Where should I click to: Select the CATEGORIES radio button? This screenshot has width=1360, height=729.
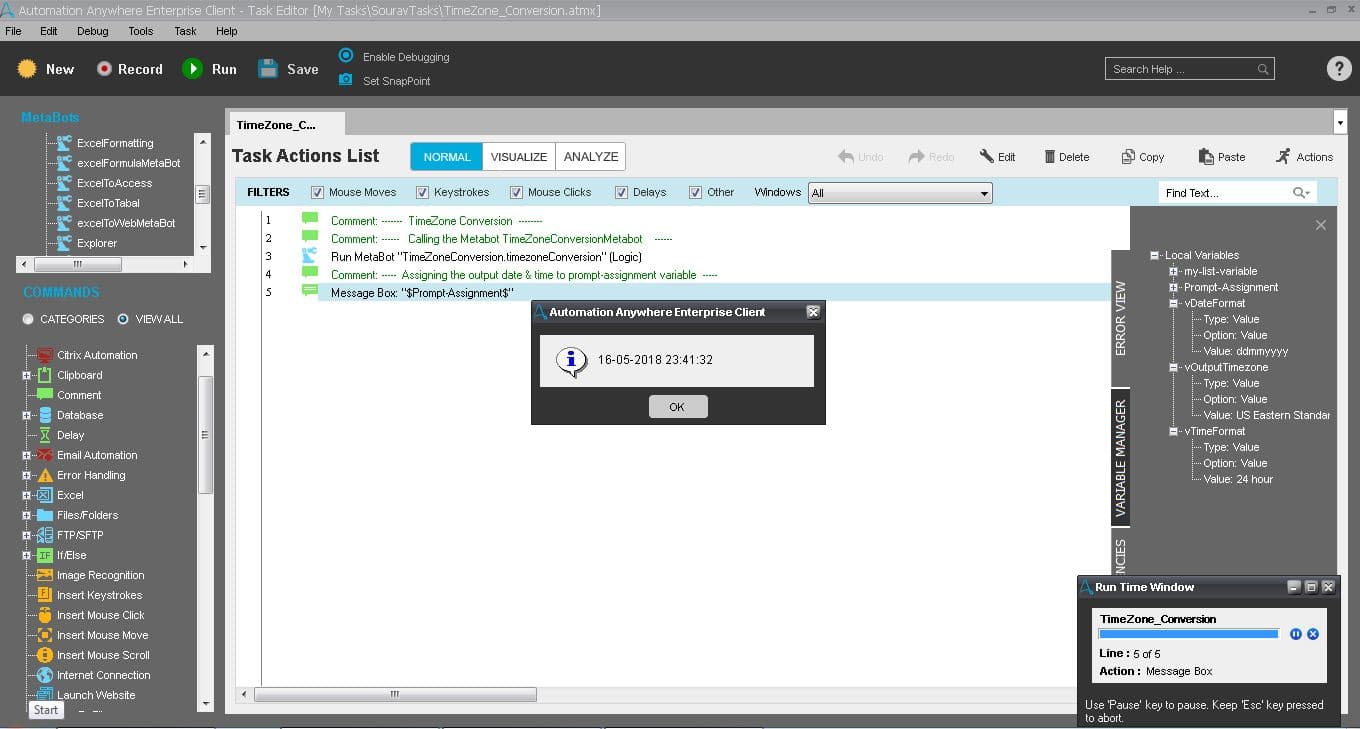pos(28,319)
